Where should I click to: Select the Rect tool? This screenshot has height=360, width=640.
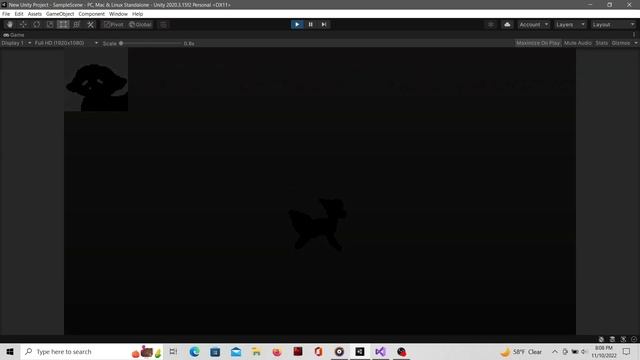point(63,24)
